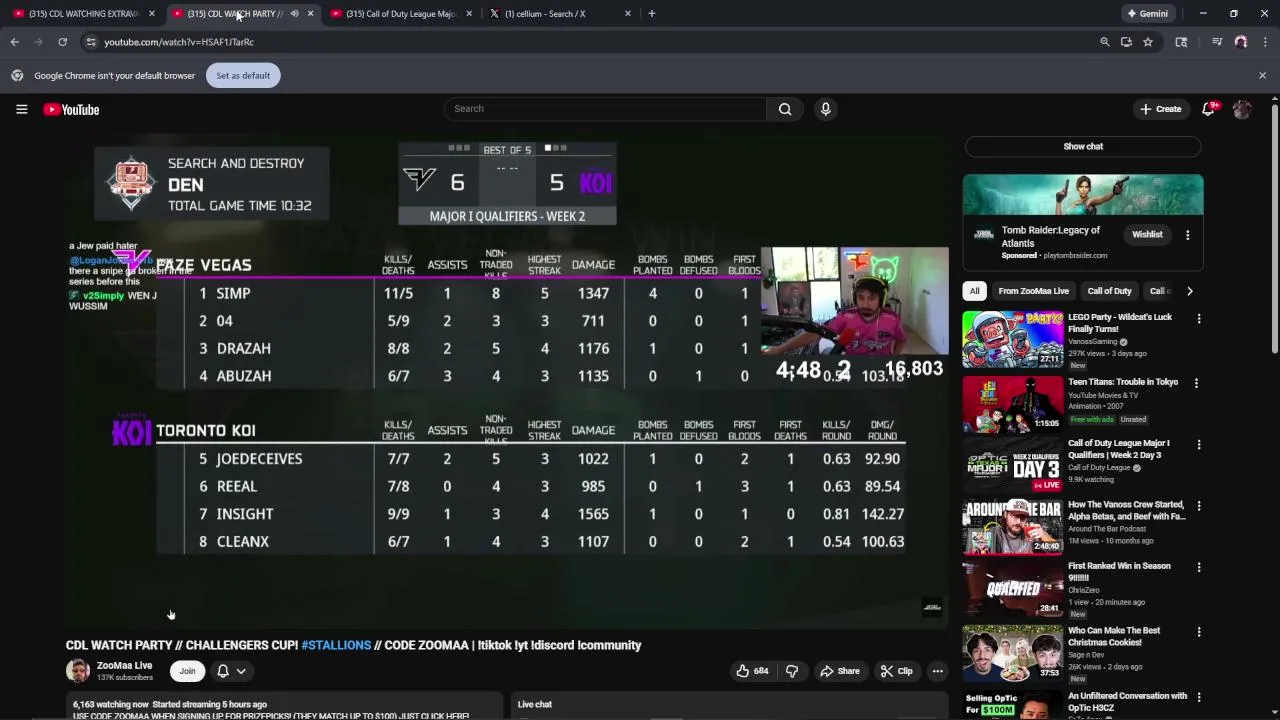Viewport: 1280px width, 720px height.
Task: Click Show chat button
Action: point(1083,146)
